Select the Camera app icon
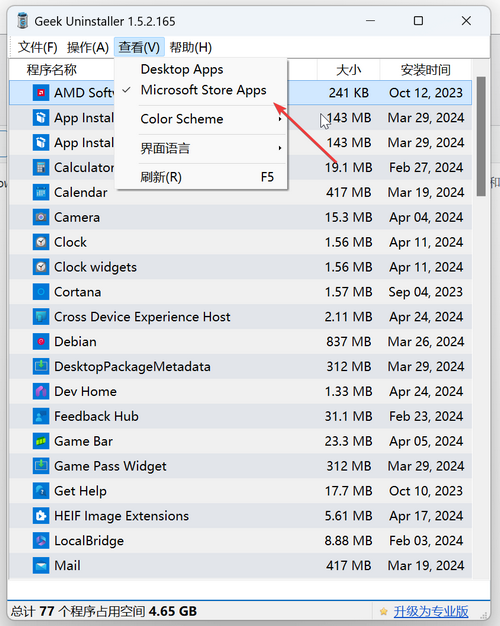 [41, 217]
